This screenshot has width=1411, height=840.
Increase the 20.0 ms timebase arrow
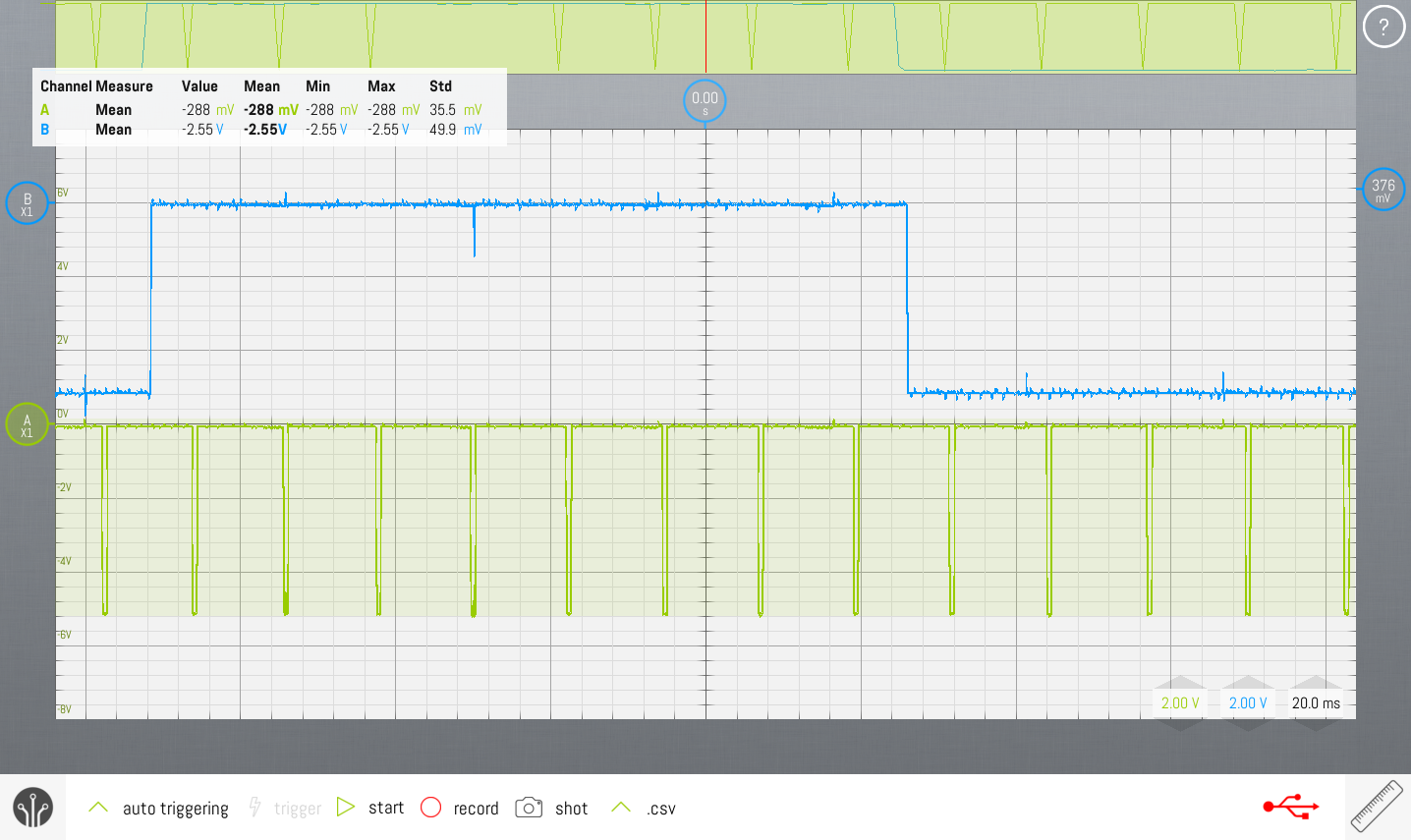pyautogui.click(x=1316, y=683)
